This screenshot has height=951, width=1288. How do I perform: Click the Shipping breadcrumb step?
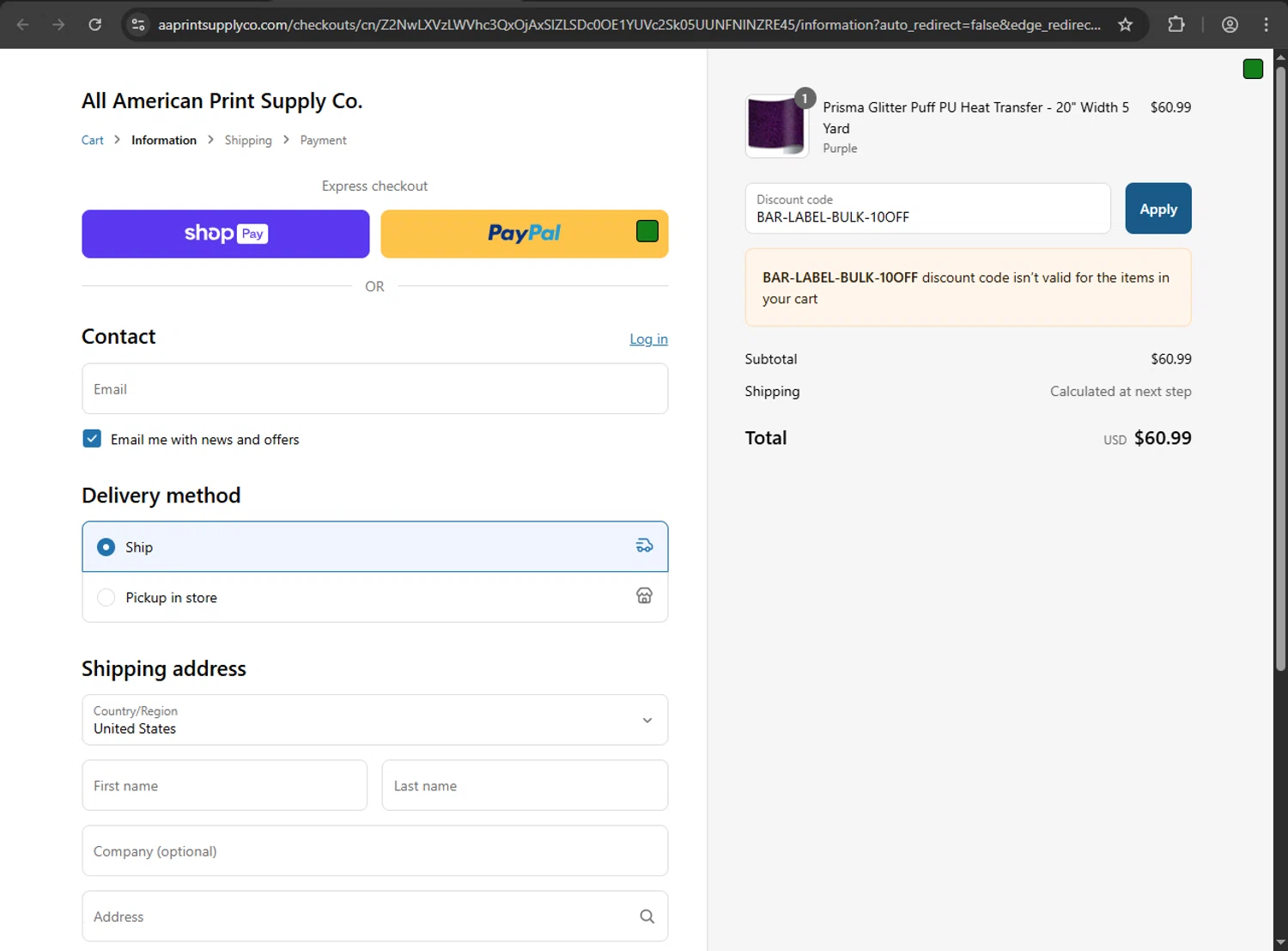click(248, 140)
